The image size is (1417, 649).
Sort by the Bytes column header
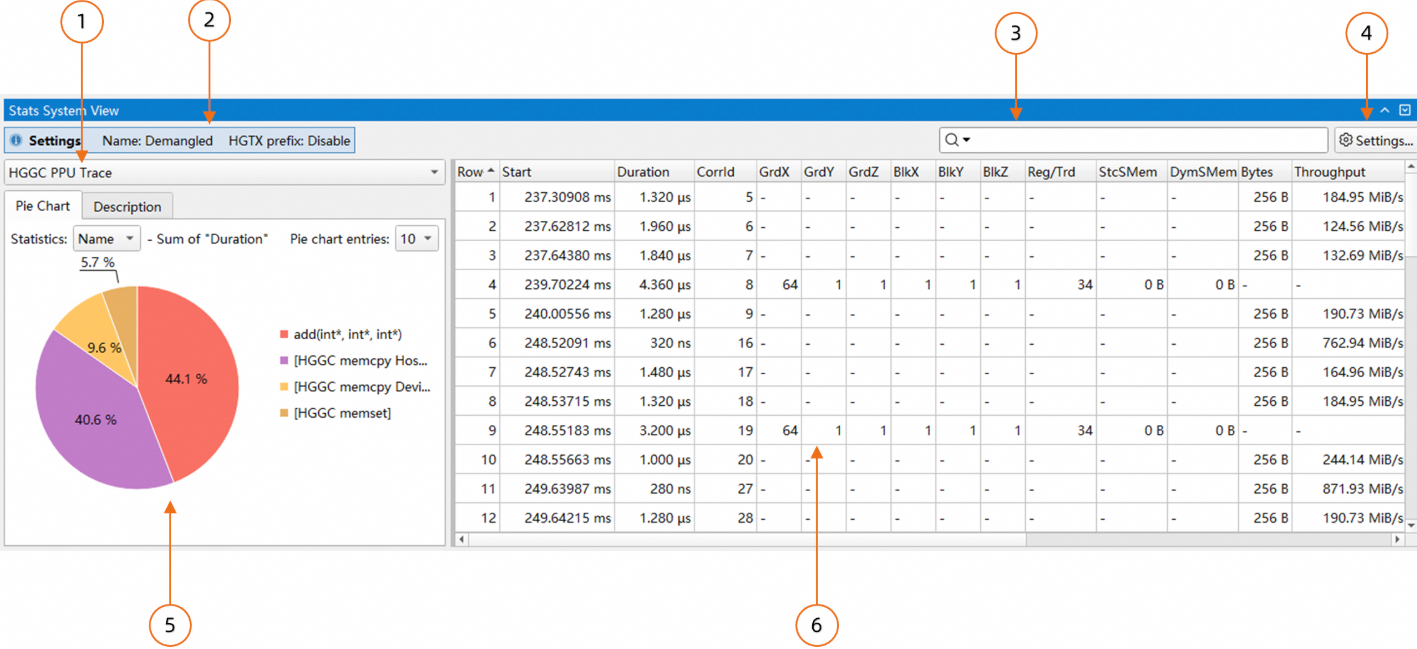1264,172
